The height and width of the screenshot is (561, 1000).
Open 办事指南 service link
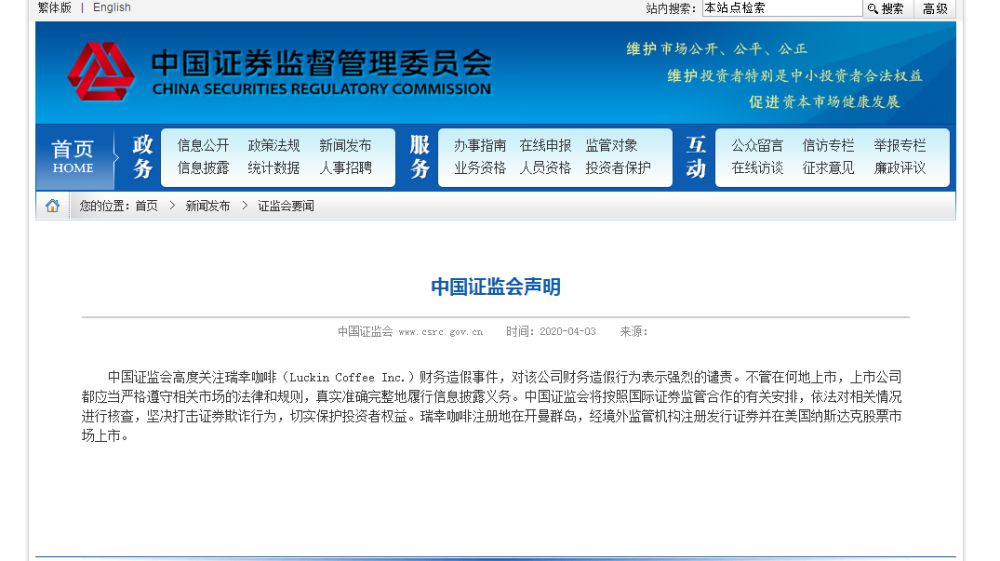pyautogui.click(x=480, y=145)
